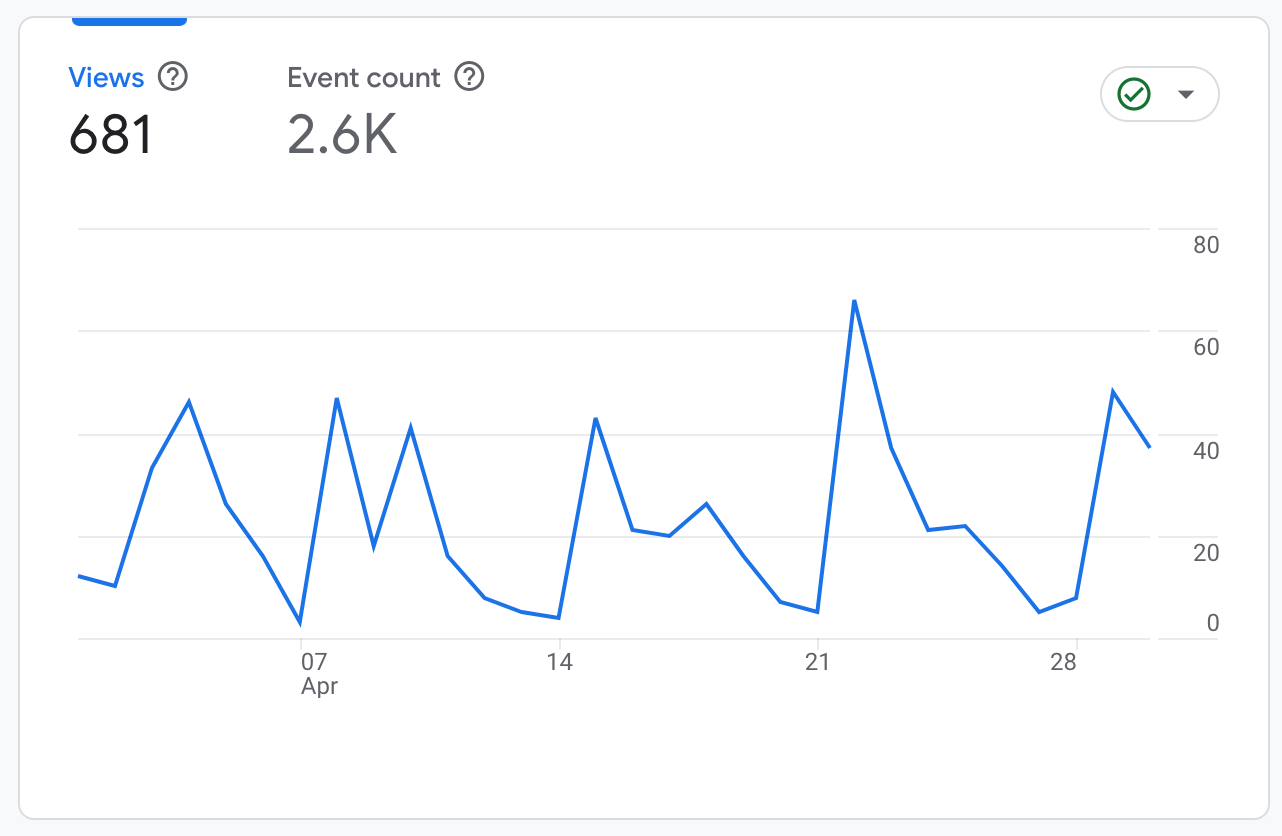Click the 0 label on the y-axis
Viewport: 1282px width, 836px height.
tap(1212, 624)
